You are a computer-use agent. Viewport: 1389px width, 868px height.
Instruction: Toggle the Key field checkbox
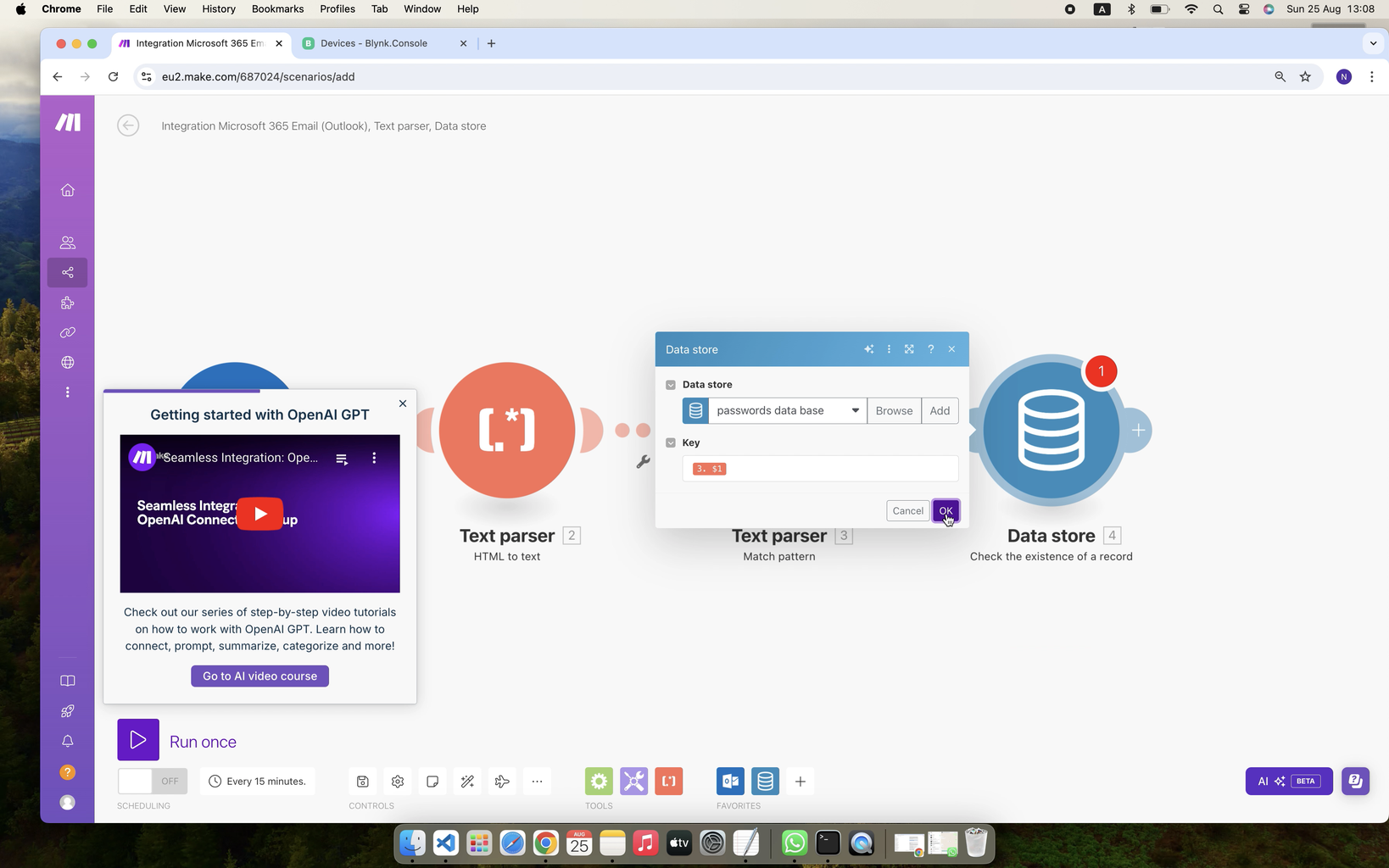(671, 442)
